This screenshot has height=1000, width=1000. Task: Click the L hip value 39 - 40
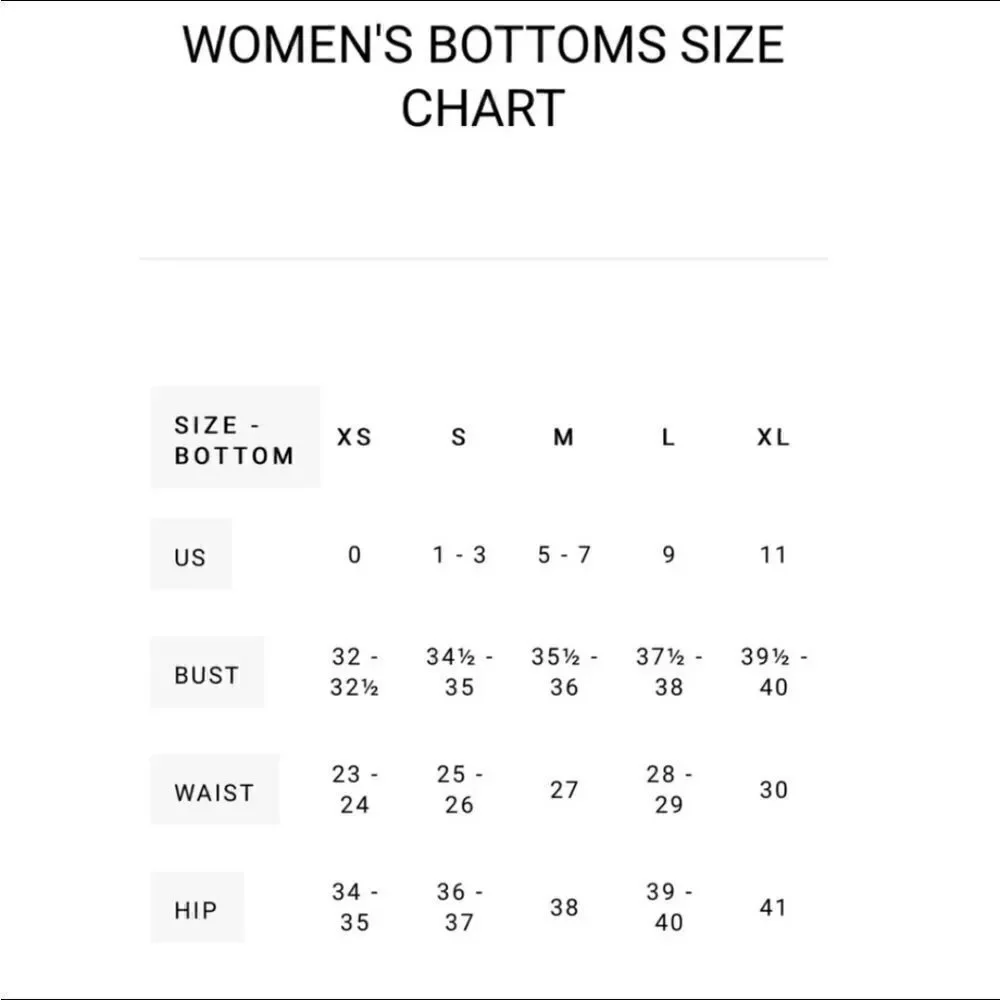pos(669,907)
